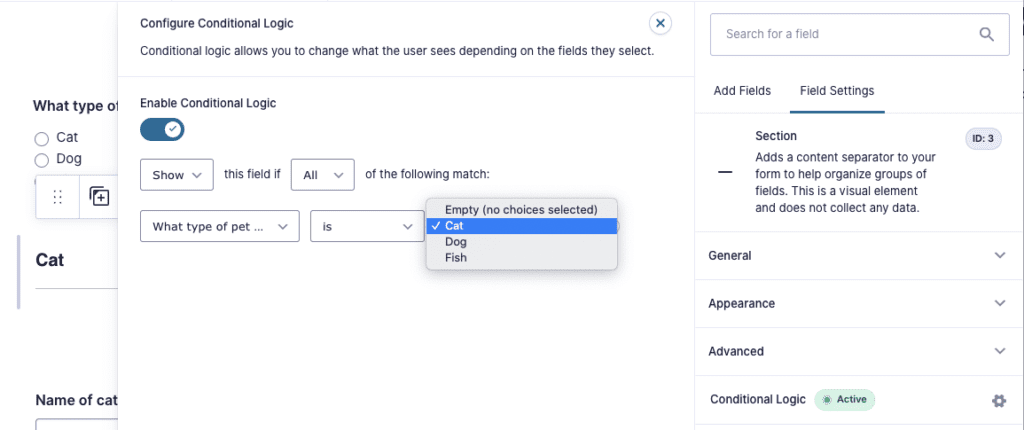The image size is (1024, 430).
Task: Click the Active status badge
Action: pos(844,399)
